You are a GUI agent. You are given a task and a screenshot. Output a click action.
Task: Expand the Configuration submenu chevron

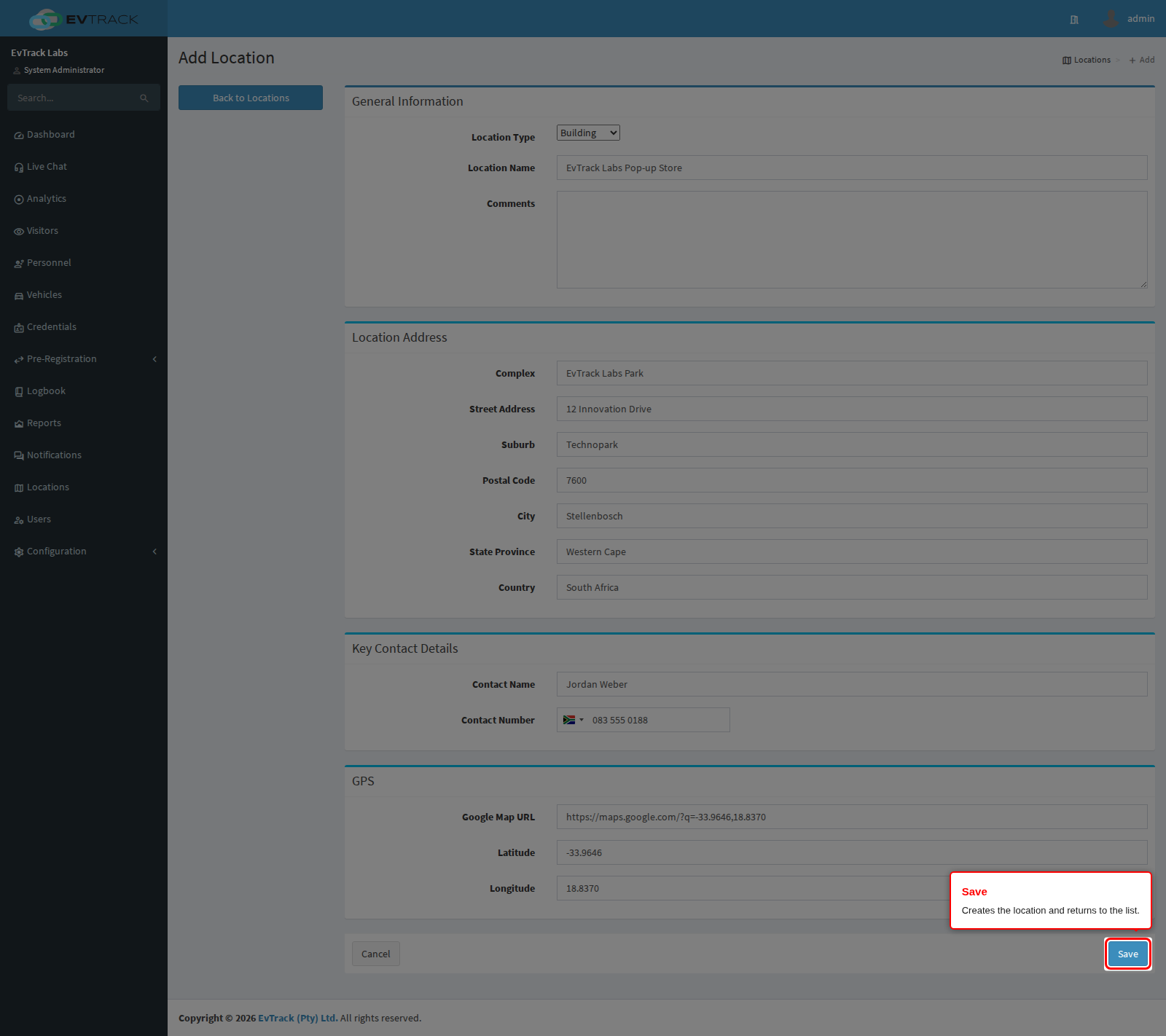pos(154,552)
